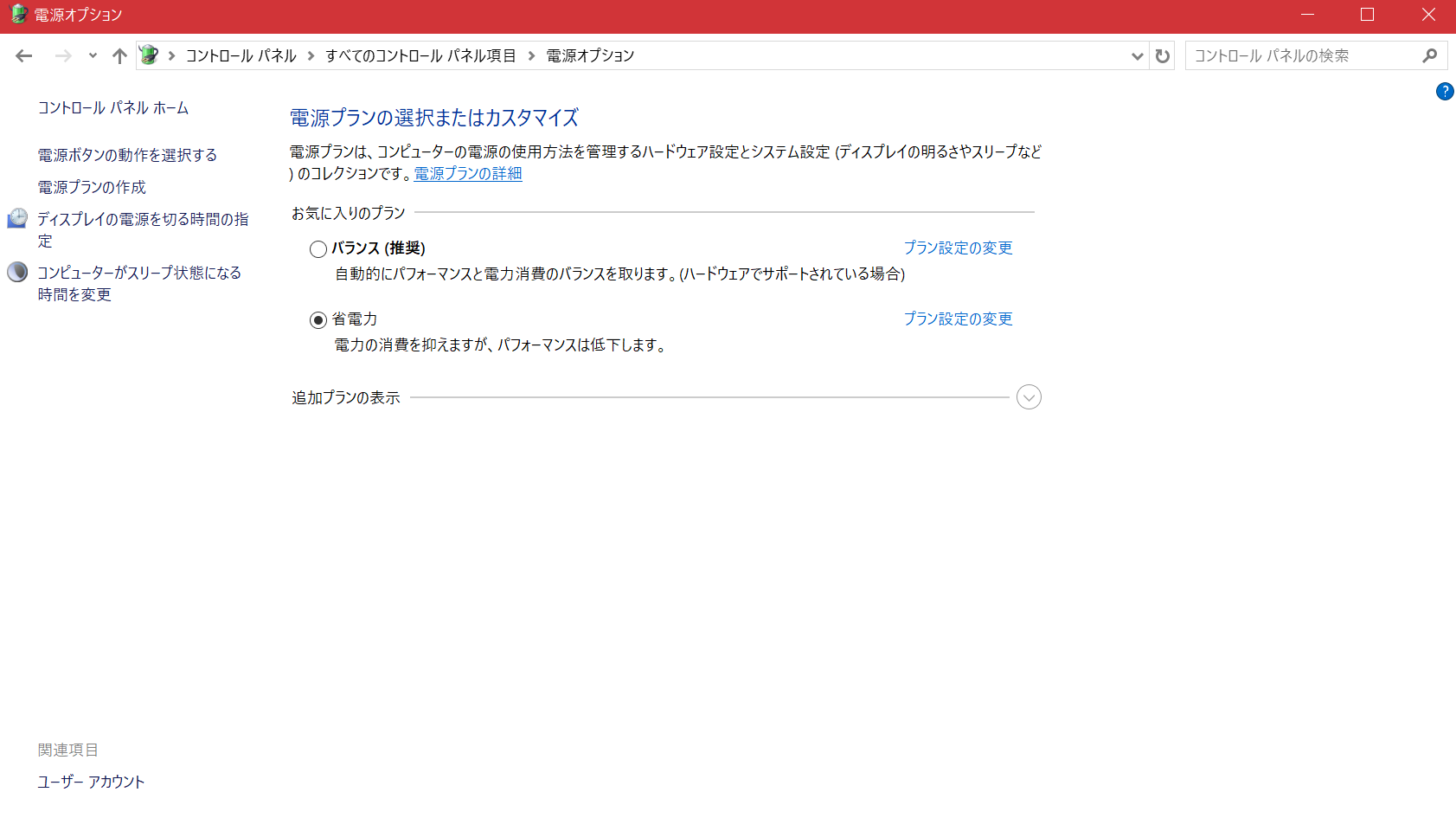
Task: Click the display timer icon in sidebar
Action: 17,218
